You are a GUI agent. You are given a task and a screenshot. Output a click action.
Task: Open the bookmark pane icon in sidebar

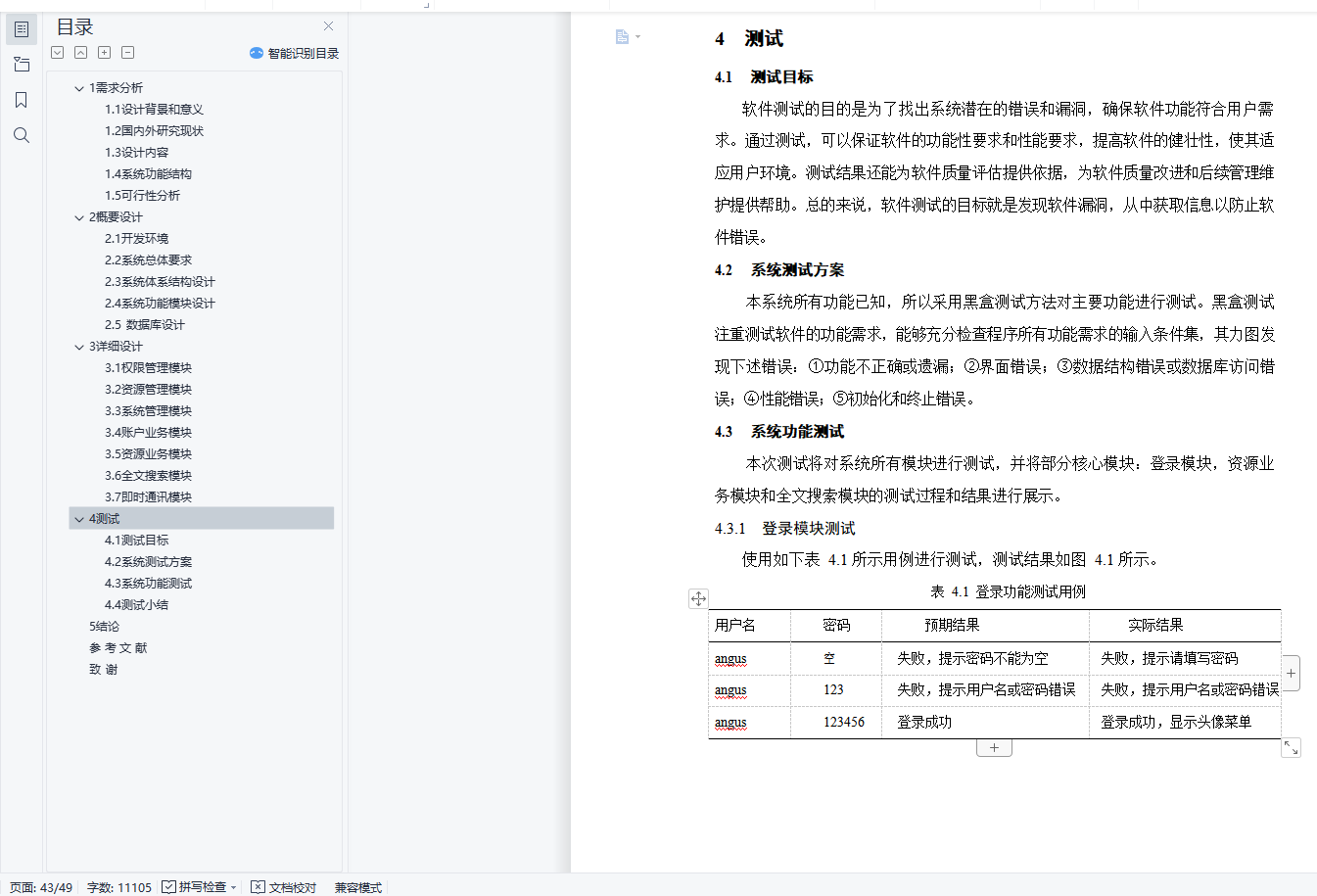coord(22,100)
